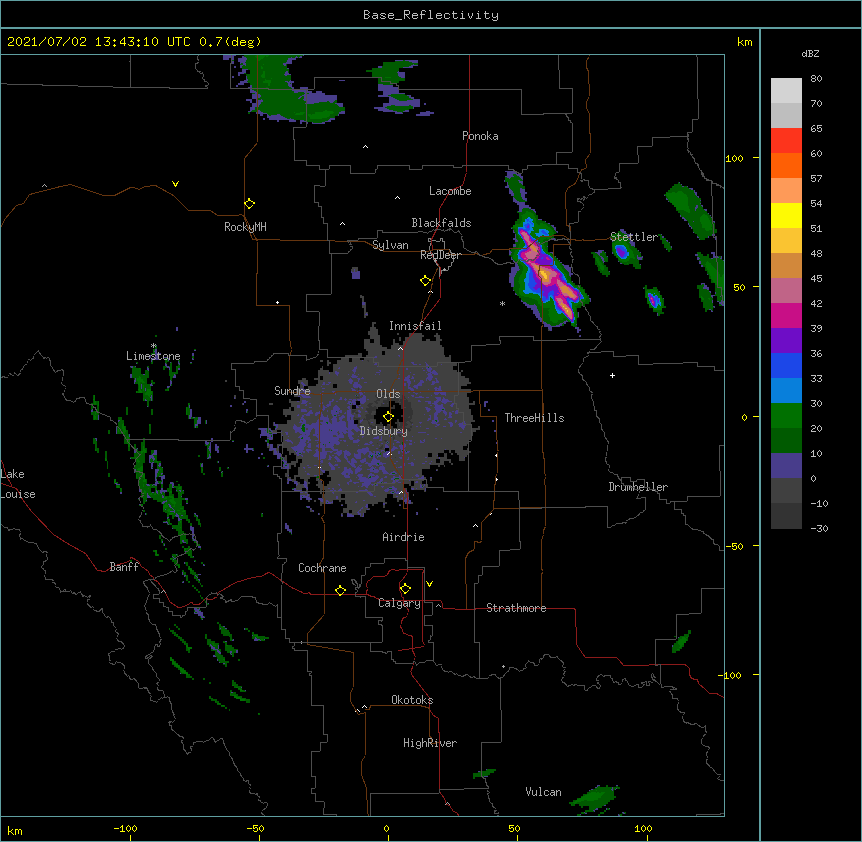Viewport: 862px width, 842px height.
Task: Click the RedDeer city label
Action: coord(440,255)
